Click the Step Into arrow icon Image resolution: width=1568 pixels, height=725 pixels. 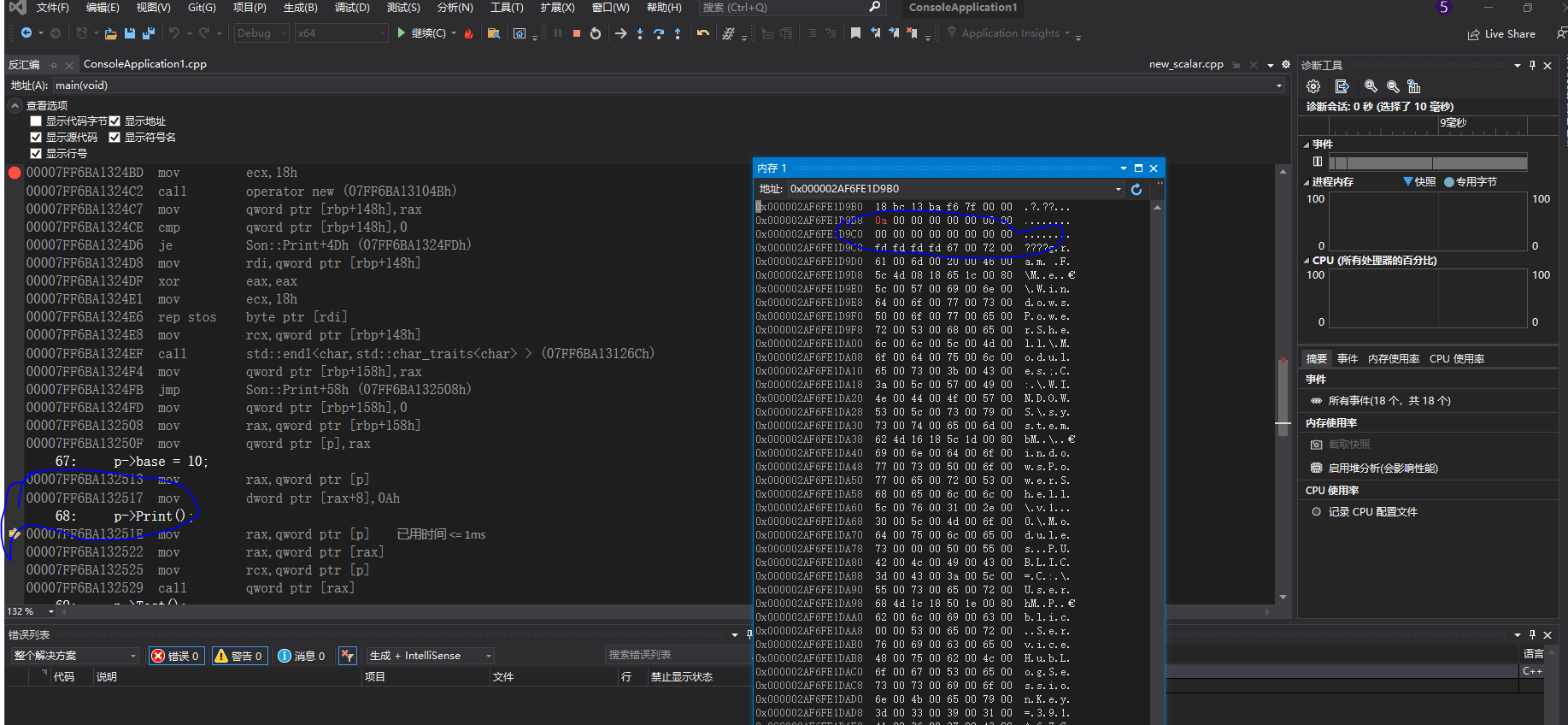(x=640, y=33)
